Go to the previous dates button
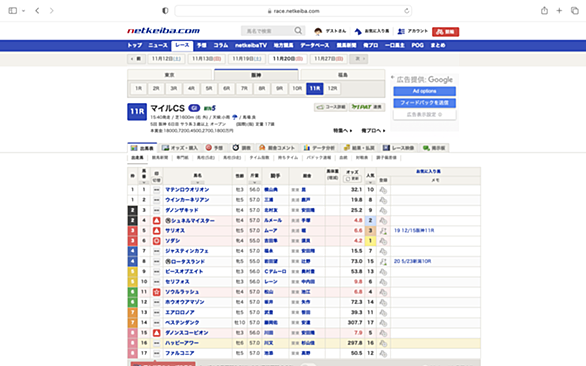This screenshot has width=586, height=366. pos(136,59)
